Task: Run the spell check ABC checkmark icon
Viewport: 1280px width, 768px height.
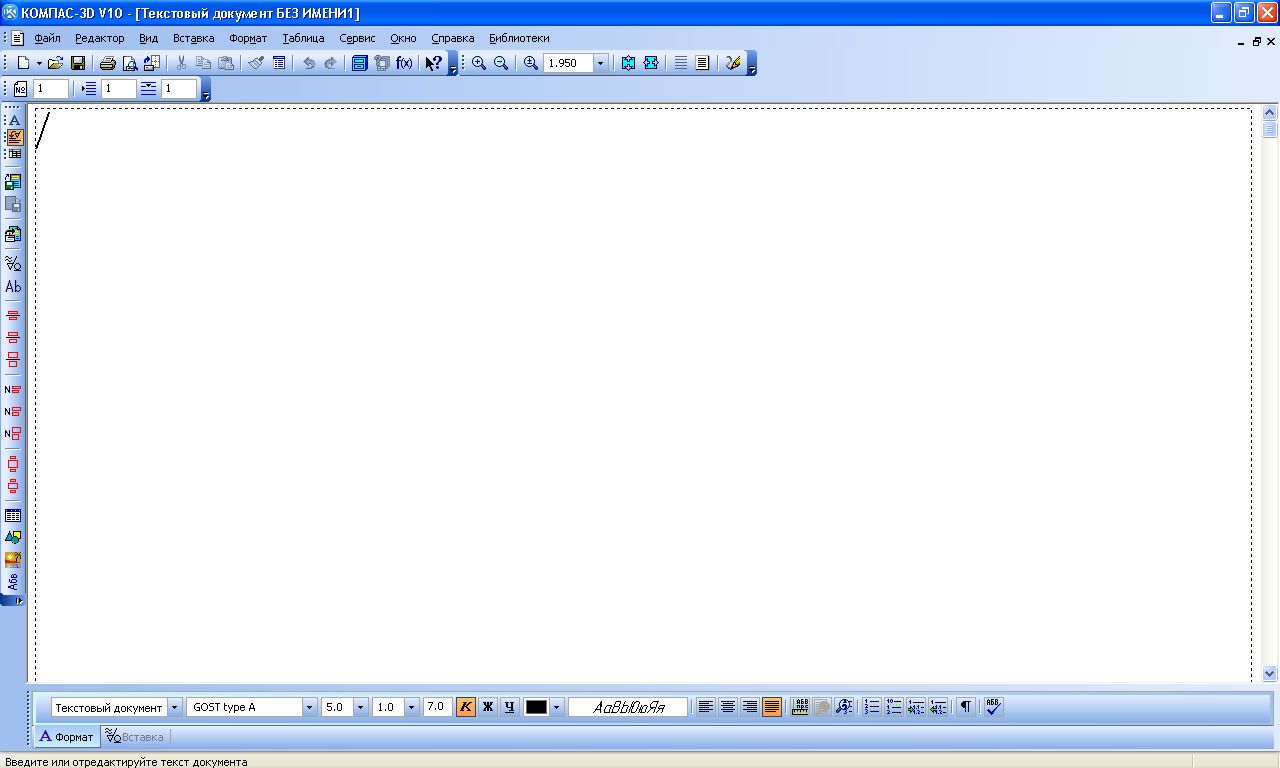Action: pyautogui.click(x=992, y=706)
